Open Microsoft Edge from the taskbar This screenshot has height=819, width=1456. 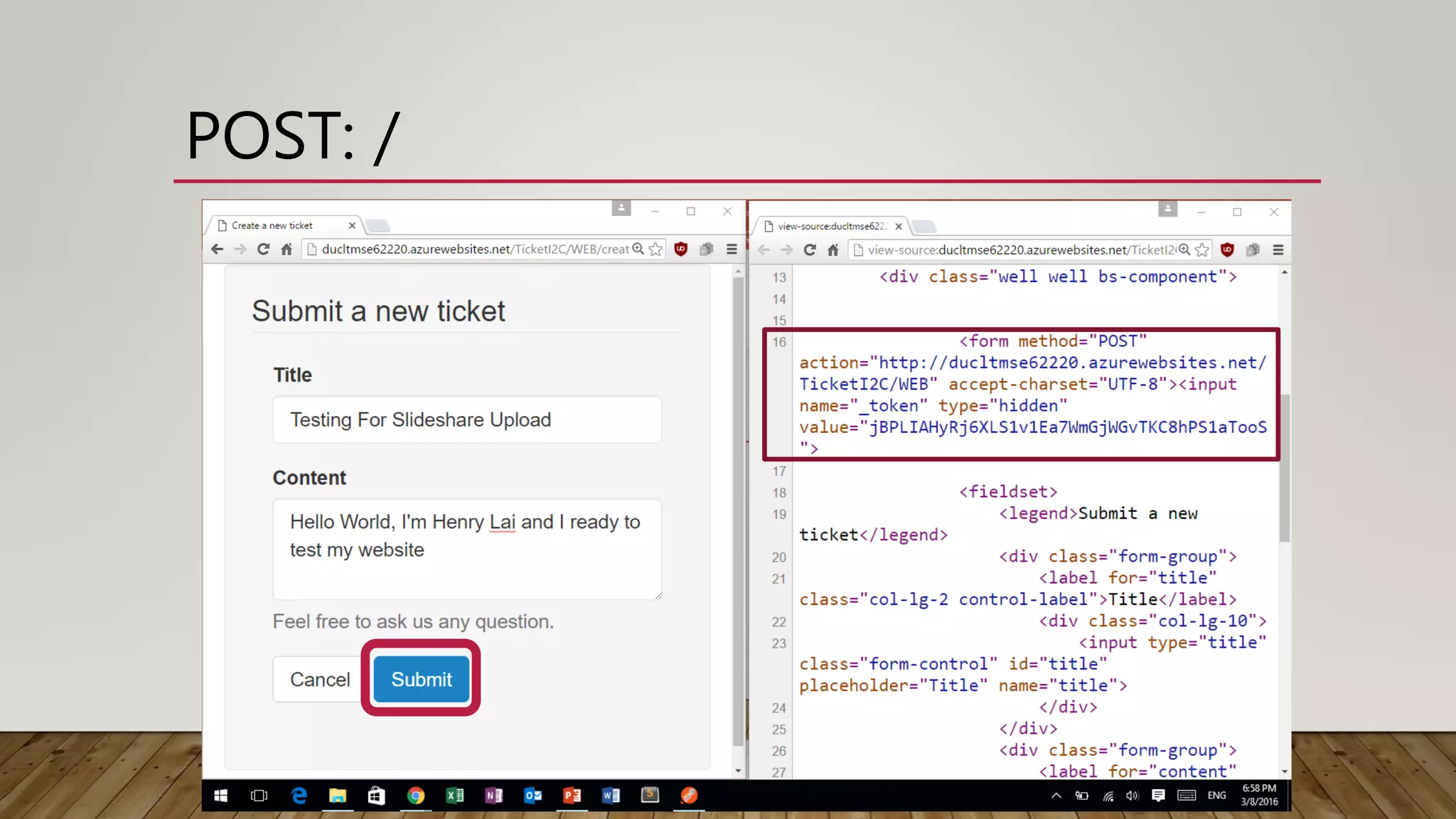pos(299,796)
